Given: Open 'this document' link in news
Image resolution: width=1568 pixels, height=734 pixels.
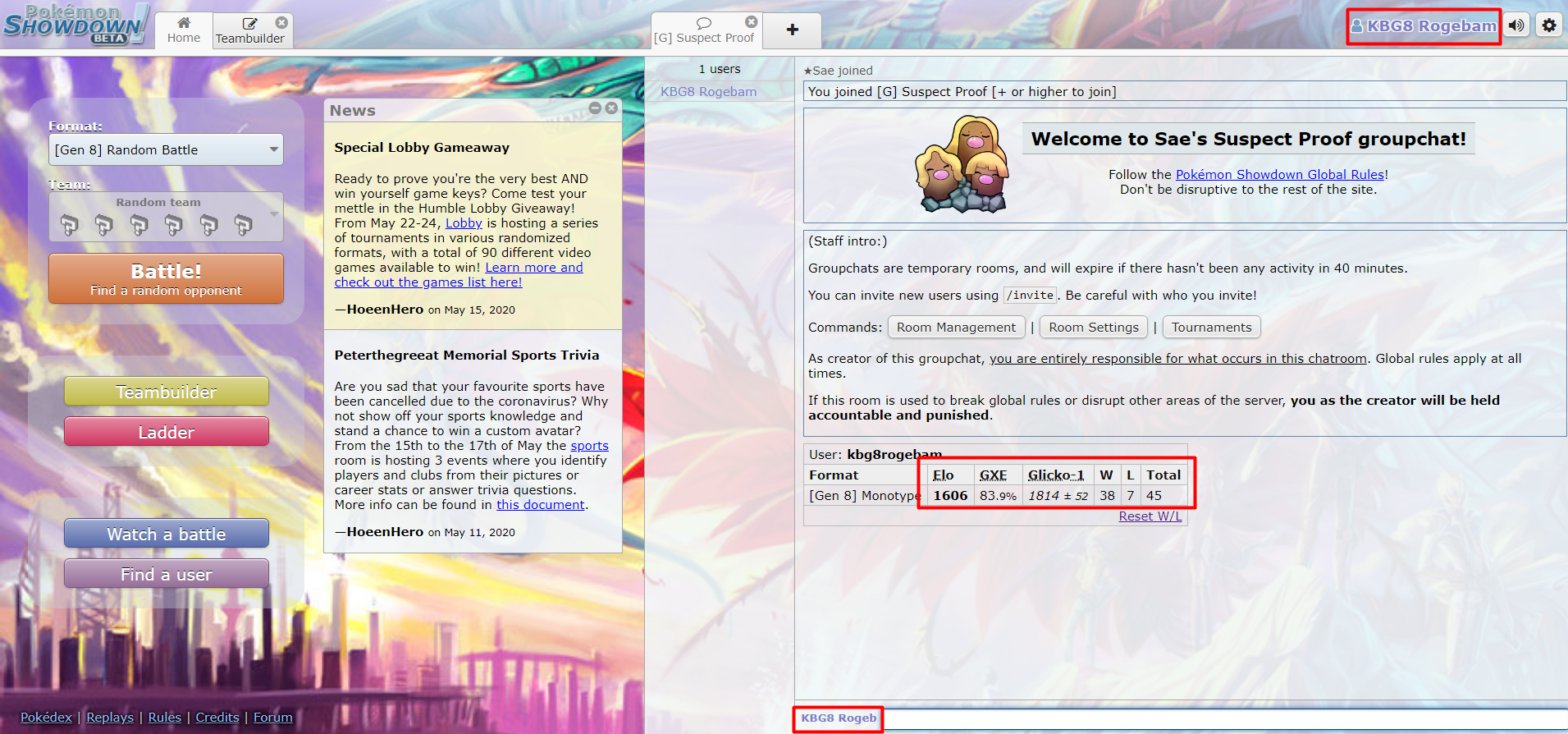Looking at the screenshot, I should click(541, 505).
